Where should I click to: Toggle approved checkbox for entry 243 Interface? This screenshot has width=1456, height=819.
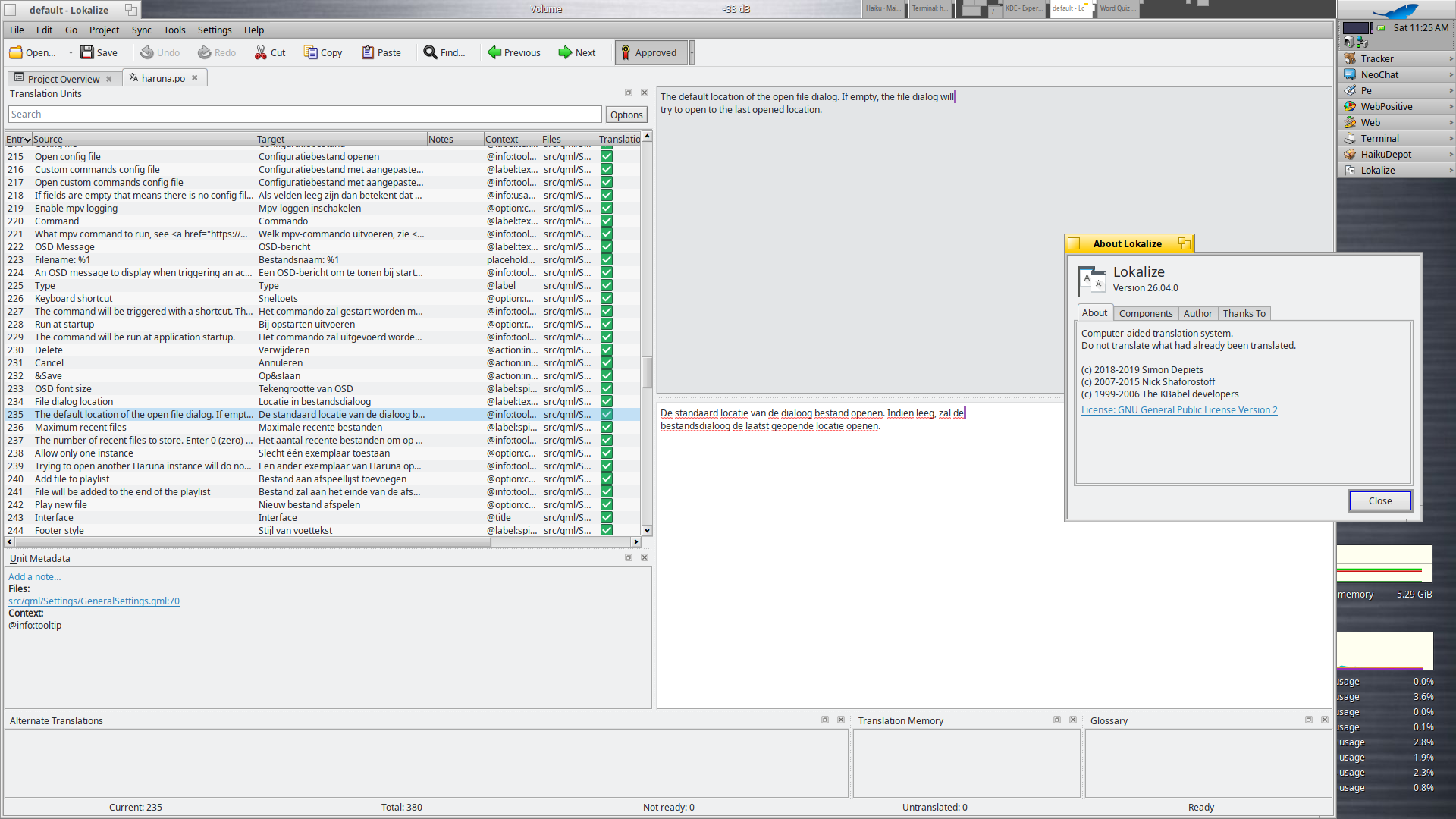pyautogui.click(x=607, y=518)
